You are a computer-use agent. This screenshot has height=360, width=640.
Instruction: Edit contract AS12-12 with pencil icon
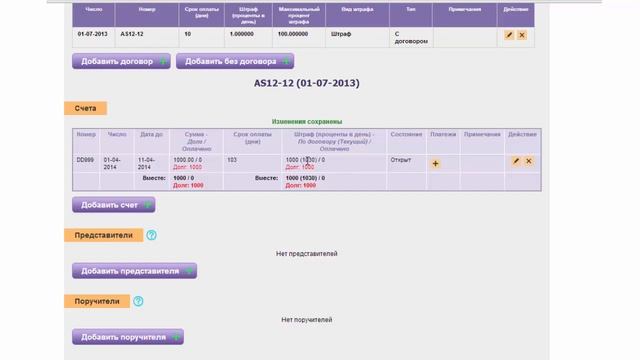pos(509,35)
